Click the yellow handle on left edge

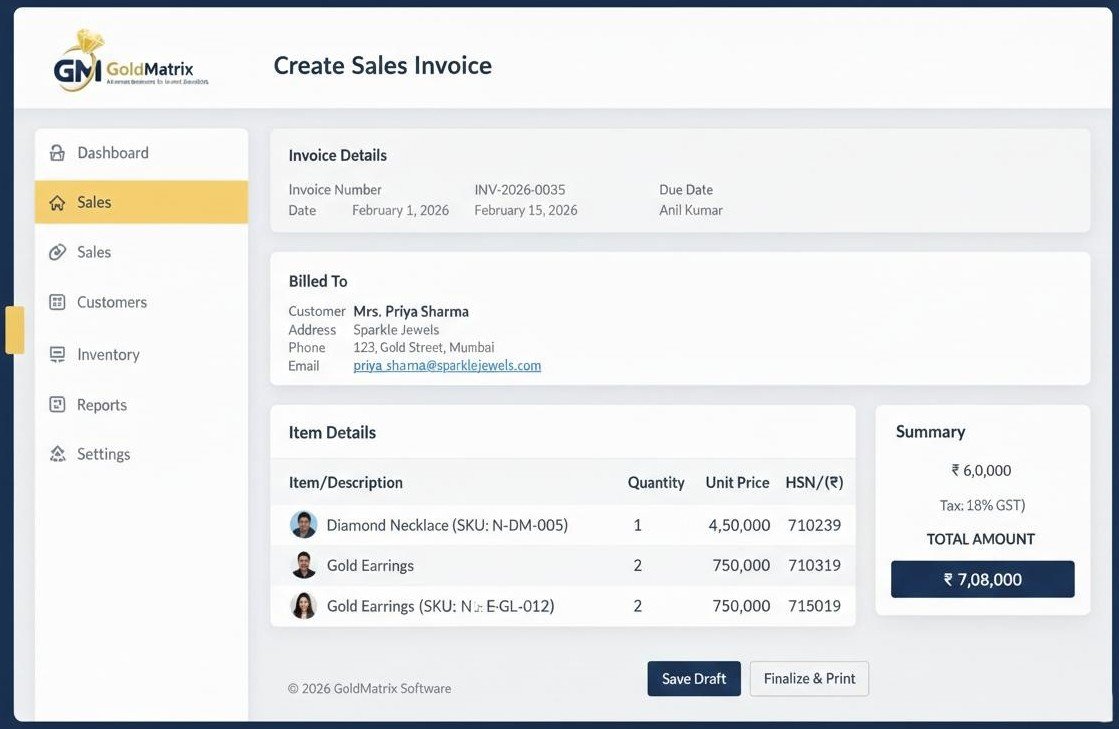point(15,330)
